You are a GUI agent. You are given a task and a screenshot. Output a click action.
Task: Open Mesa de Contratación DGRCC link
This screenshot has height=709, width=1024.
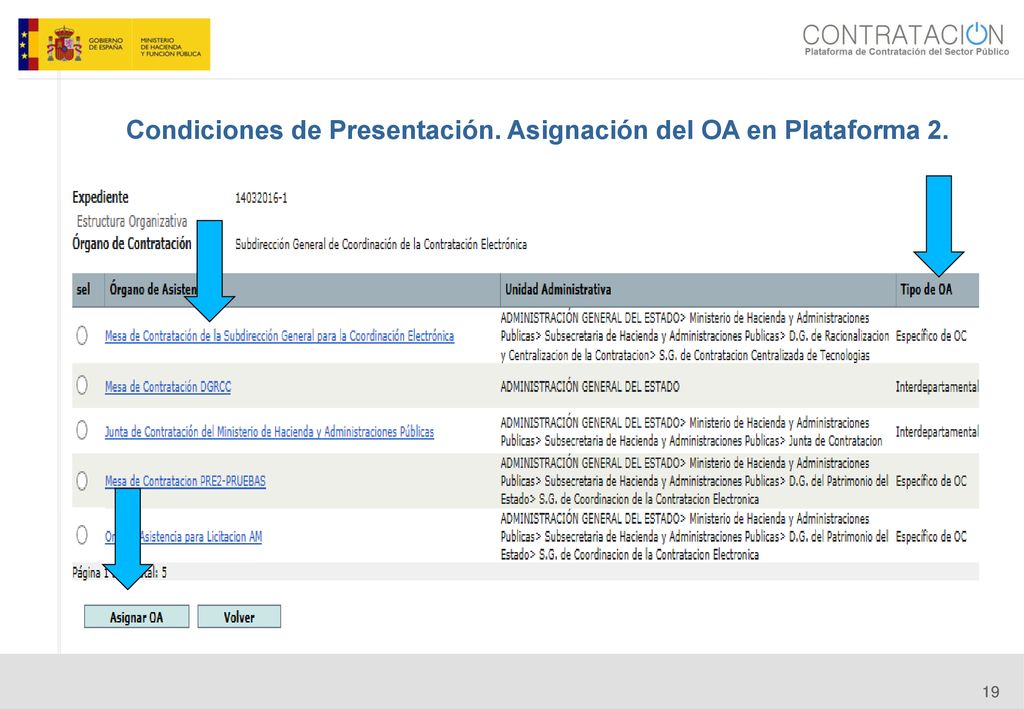(x=168, y=386)
